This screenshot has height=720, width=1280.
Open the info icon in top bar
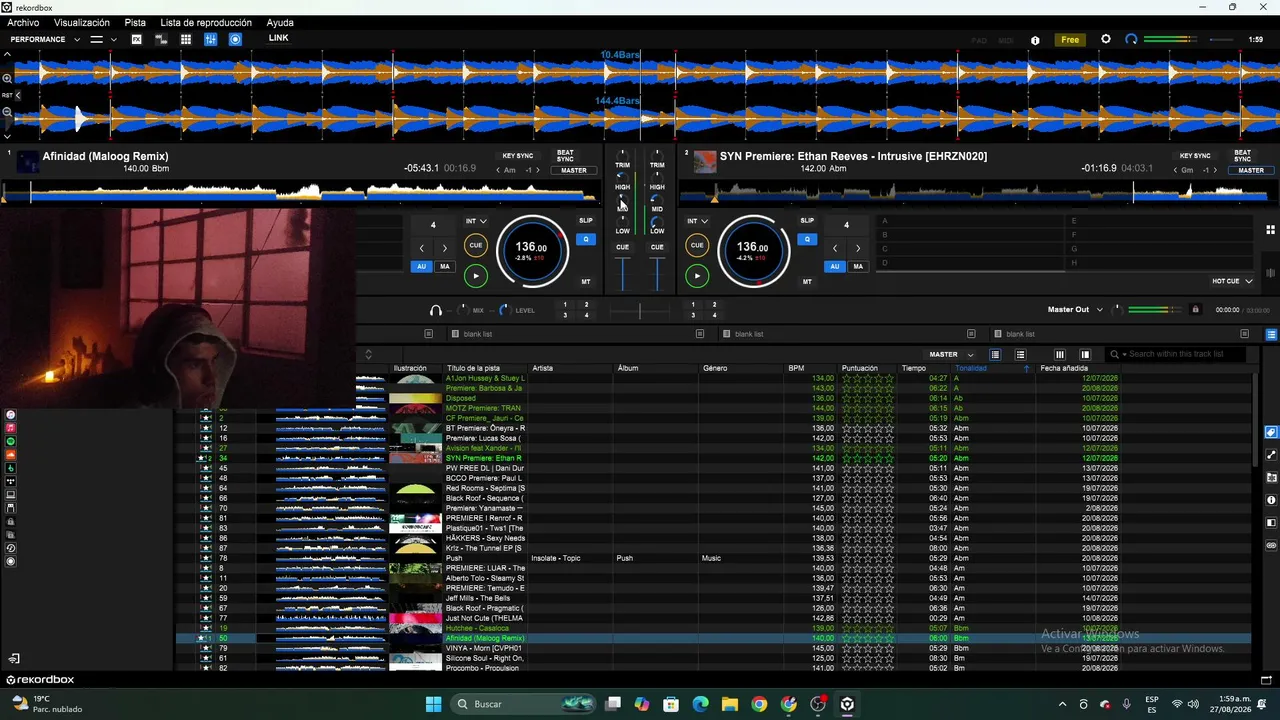1035,40
